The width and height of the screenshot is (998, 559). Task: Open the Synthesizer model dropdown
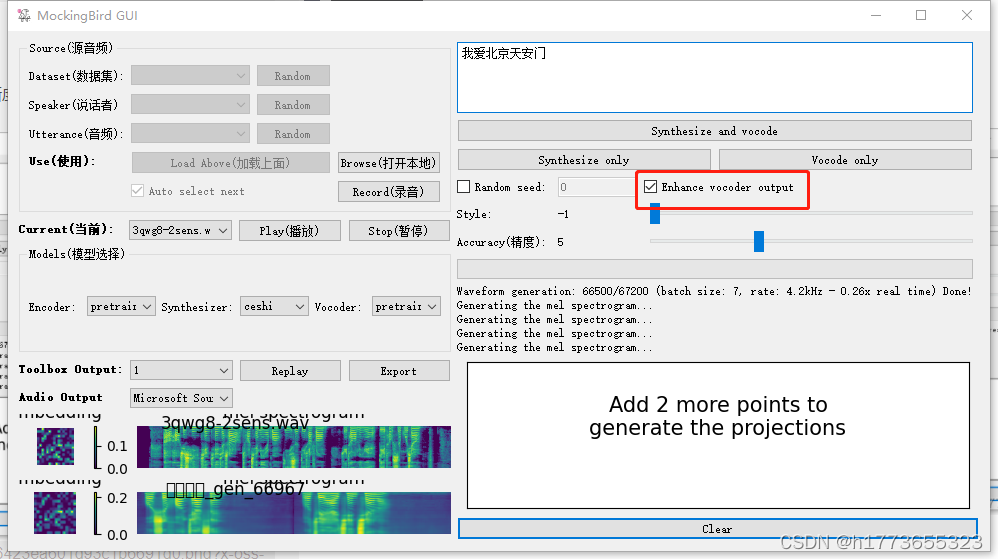(274, 306)
